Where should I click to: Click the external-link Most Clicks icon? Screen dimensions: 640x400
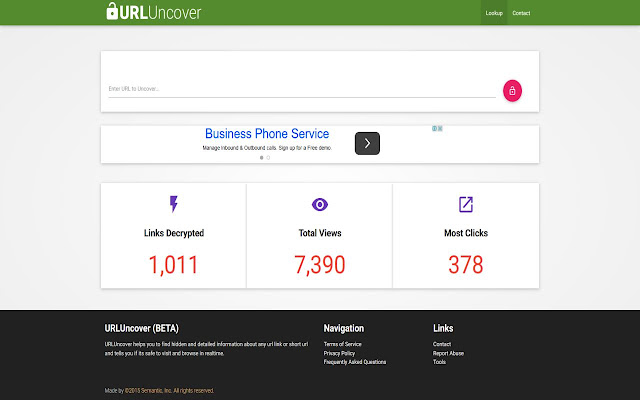[466, 204]
